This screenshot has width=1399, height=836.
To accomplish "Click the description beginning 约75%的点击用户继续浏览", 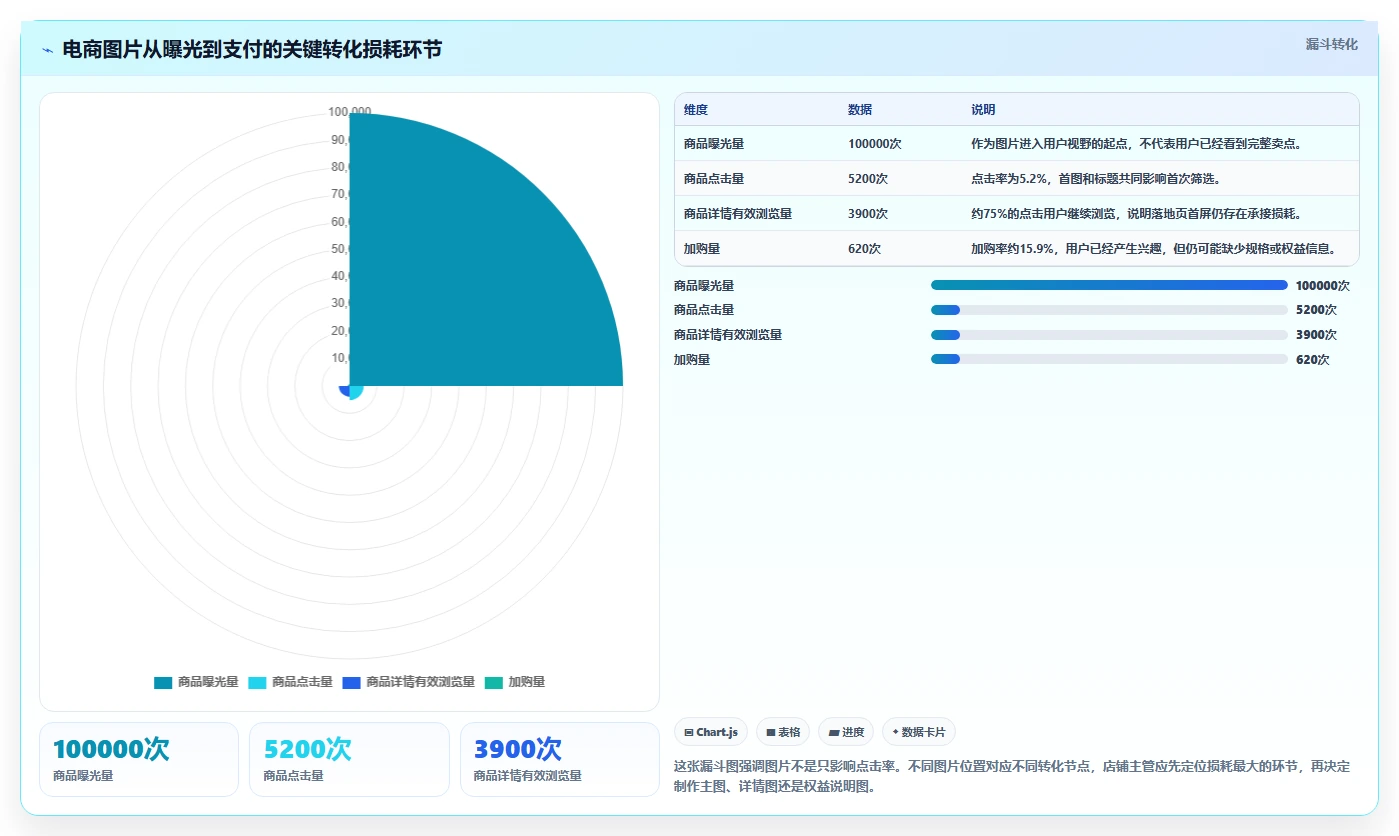I will pyautogui.click(x=1136, y=214).
